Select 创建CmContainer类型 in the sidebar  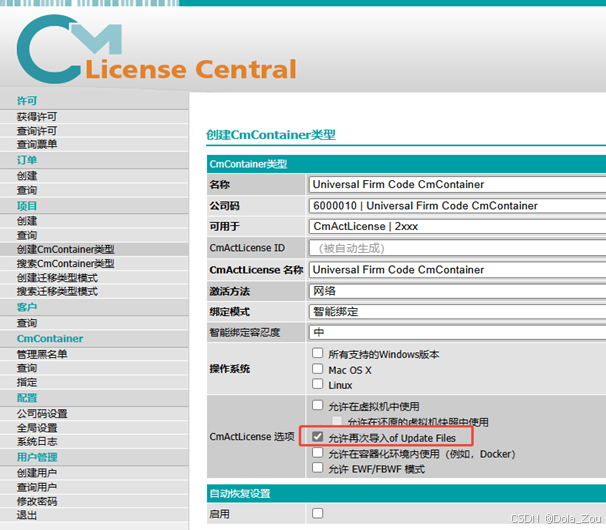coord(66,249)
